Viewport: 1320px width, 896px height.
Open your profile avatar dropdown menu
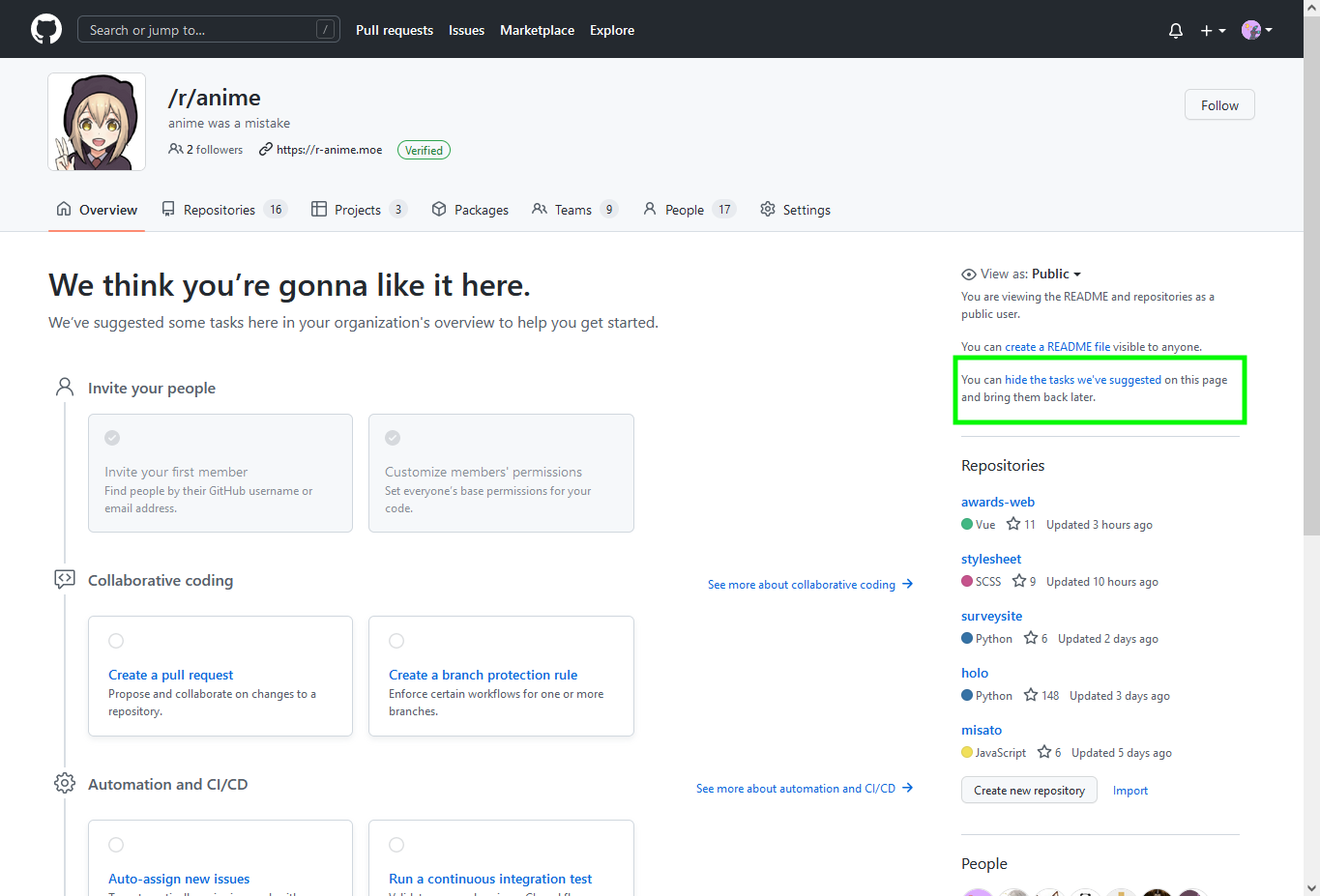[x=1253, y=30]
